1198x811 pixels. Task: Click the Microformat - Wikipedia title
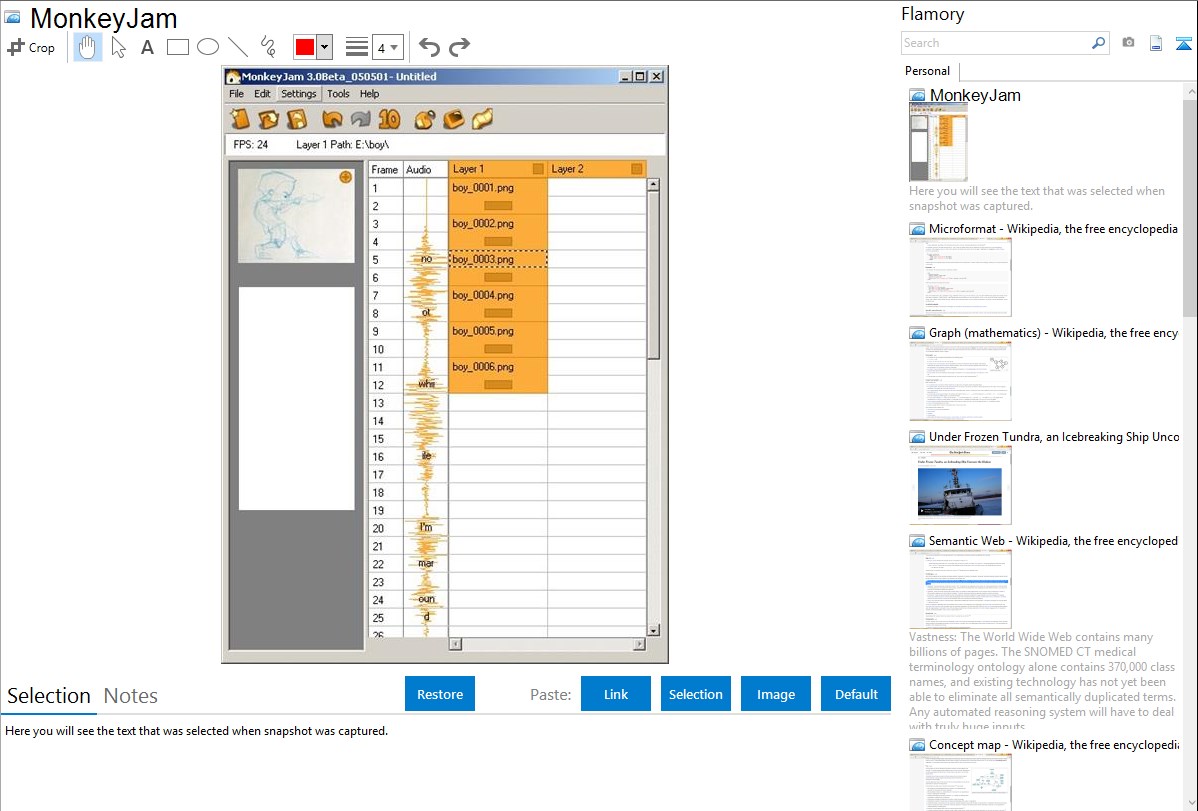click(1053, 229)
